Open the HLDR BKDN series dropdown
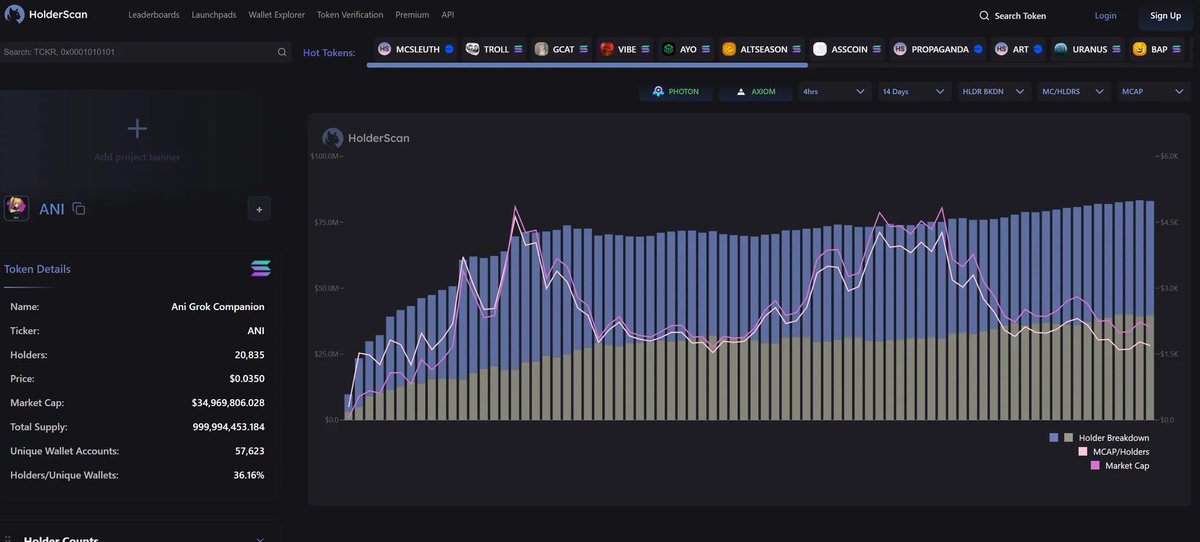Image resolution: width=1200 pixels, height=542 pixels. click(x=994, y=91)
